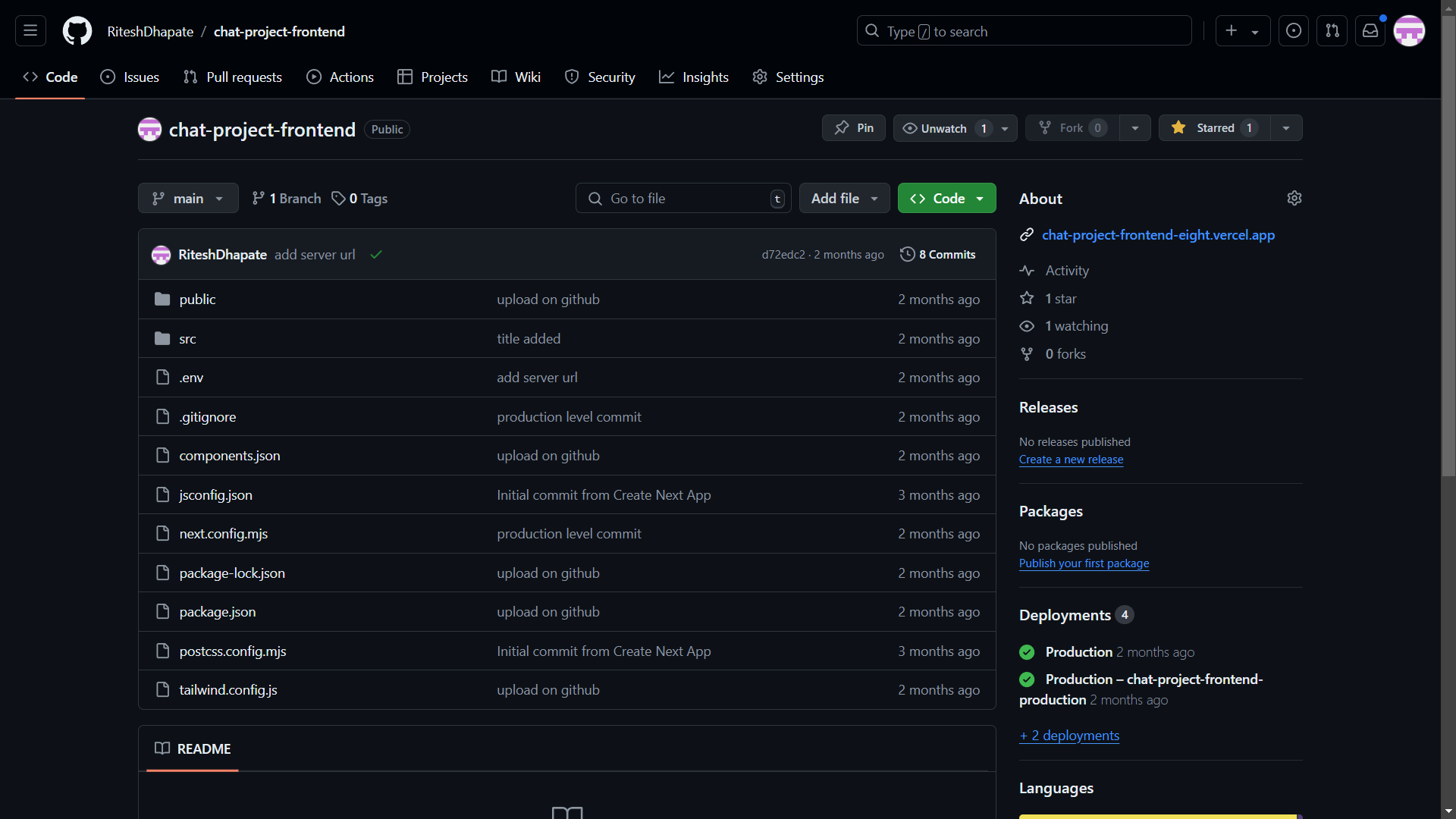1456x819 pixels.
Task: Click Create a new release link
Action: pyautogui.click(x=1071, y=460)
